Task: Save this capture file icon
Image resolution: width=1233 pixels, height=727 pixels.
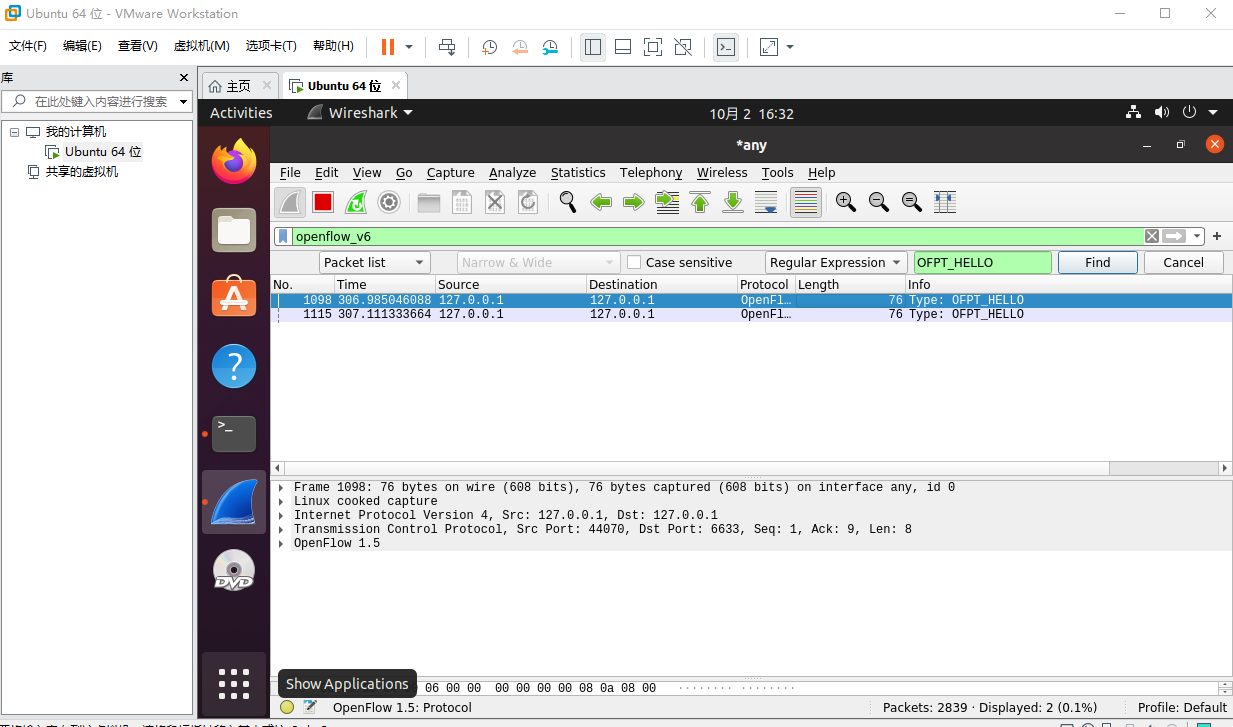Action: 462,202
